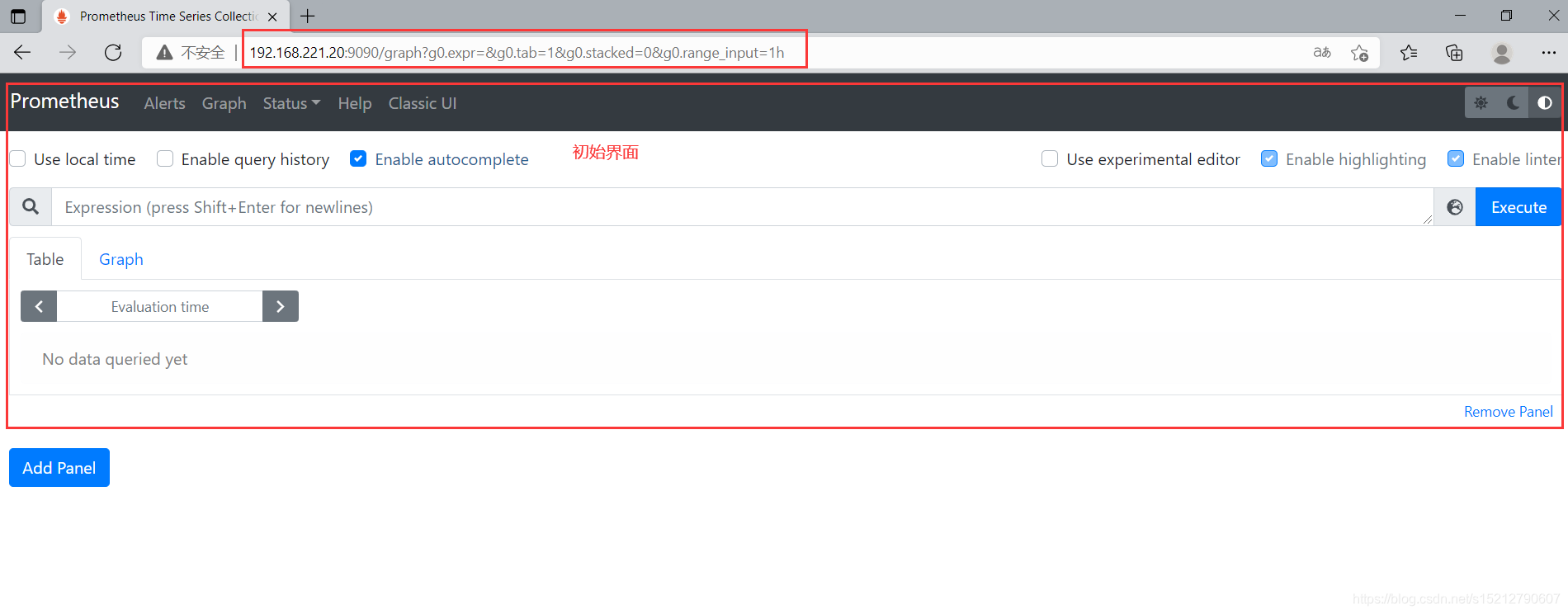The width and height of the screenshot is (1568, 614).
Task: Open the metrics explorer globe icon
Action: (x=1455, y=207)
